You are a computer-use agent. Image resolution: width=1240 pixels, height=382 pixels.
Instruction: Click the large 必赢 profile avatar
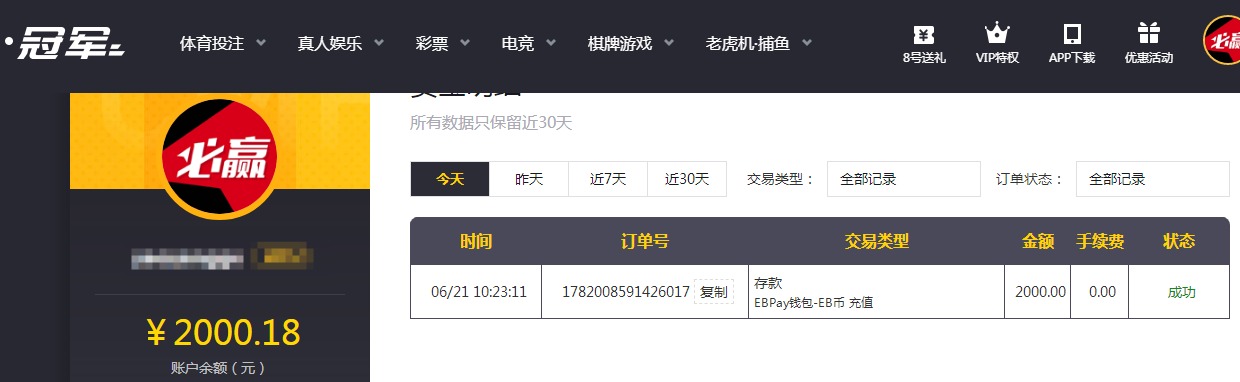click(x=219, y=158)
